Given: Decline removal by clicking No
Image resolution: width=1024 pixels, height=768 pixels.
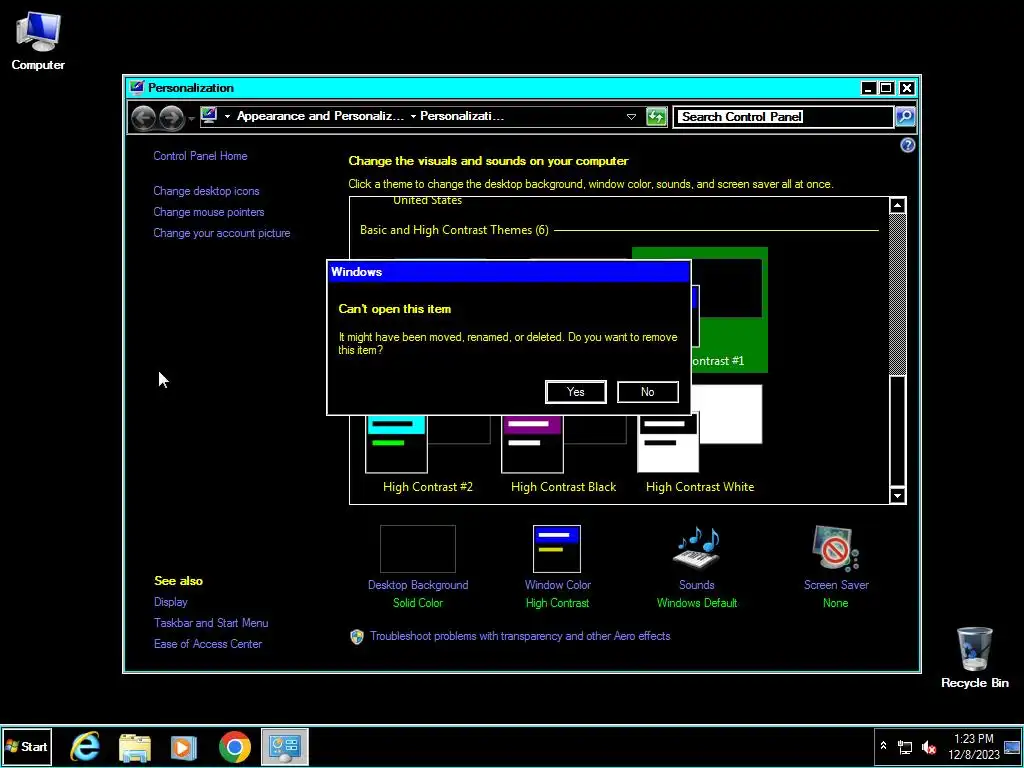Looking at the screenshot, I should [647, 392].
